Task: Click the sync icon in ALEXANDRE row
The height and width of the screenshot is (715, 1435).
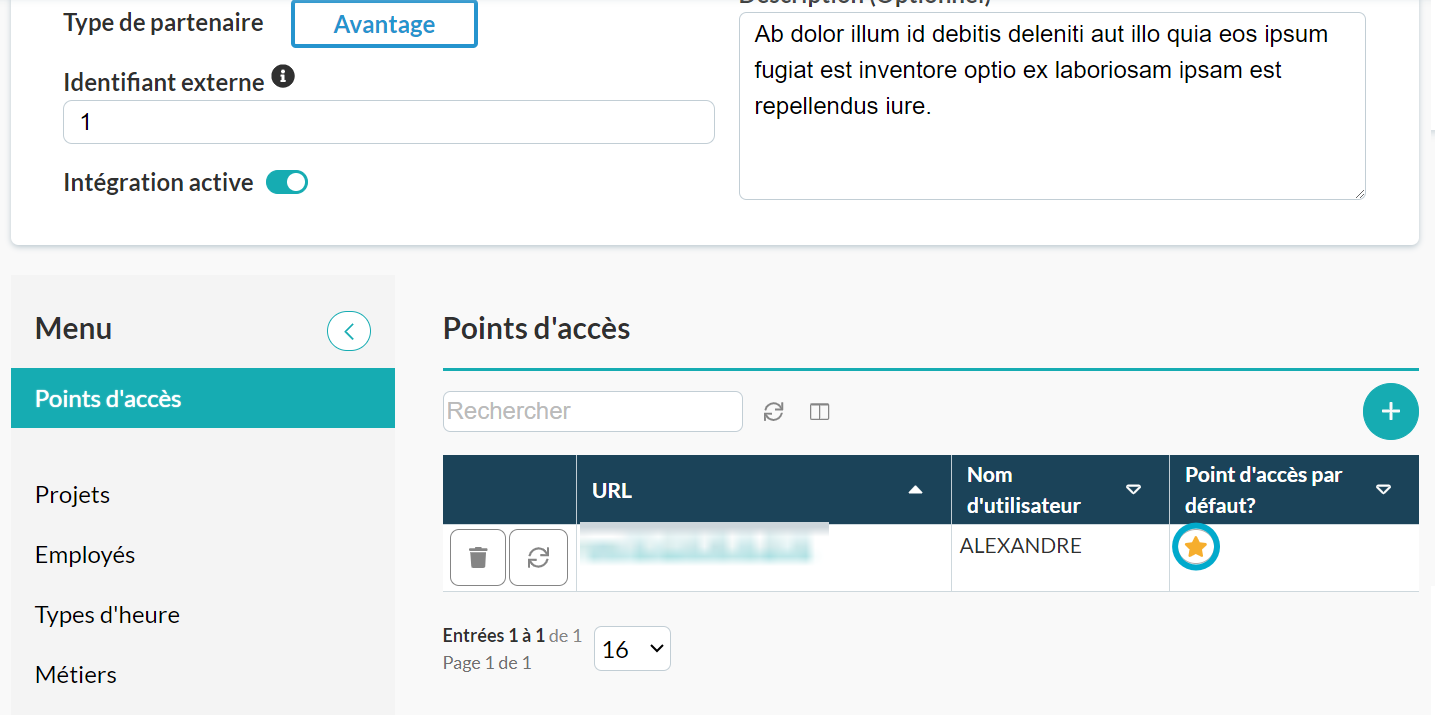Action: [538, 557]
